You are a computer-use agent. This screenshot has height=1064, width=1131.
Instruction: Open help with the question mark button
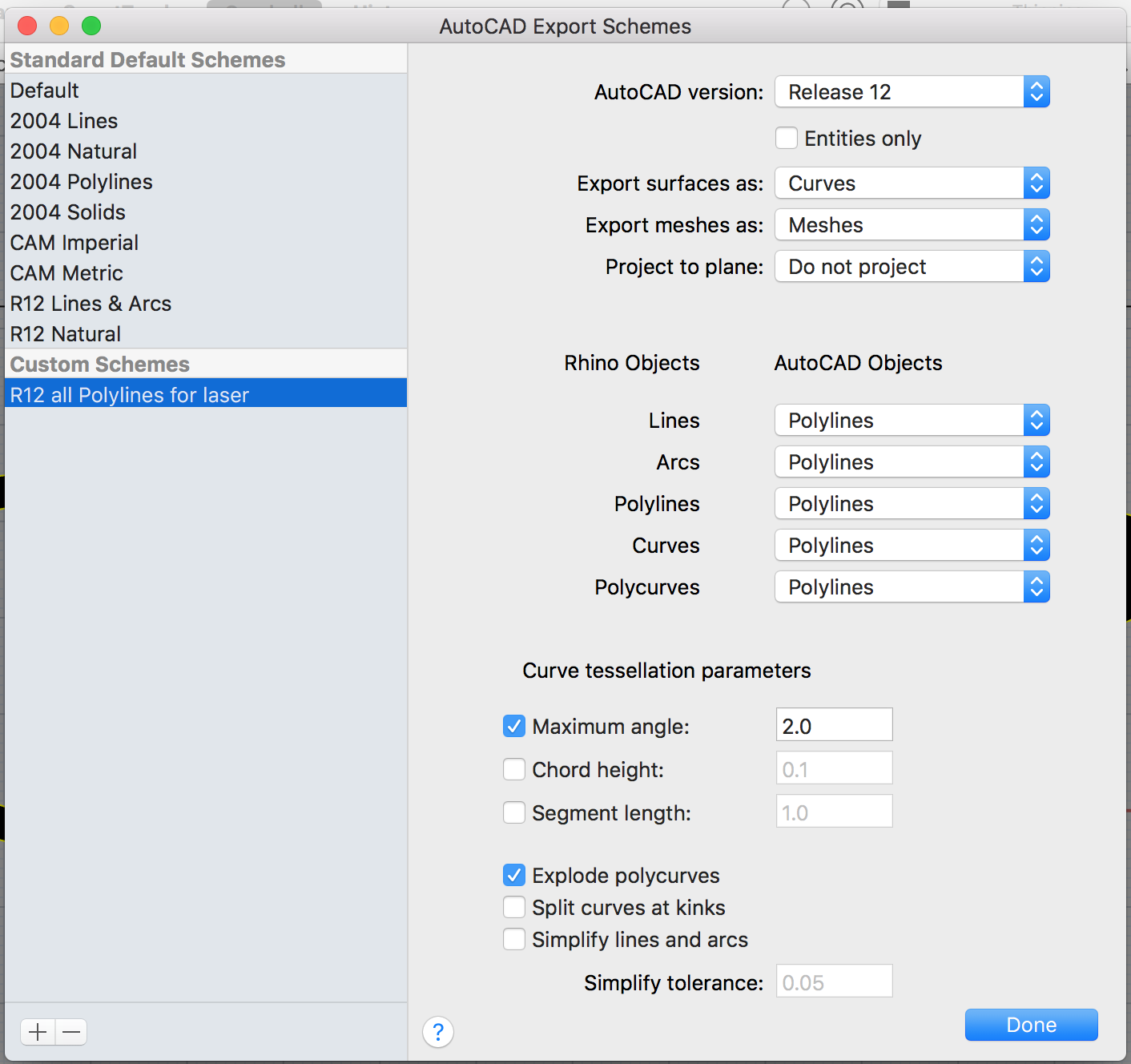tap(438, 1032)
